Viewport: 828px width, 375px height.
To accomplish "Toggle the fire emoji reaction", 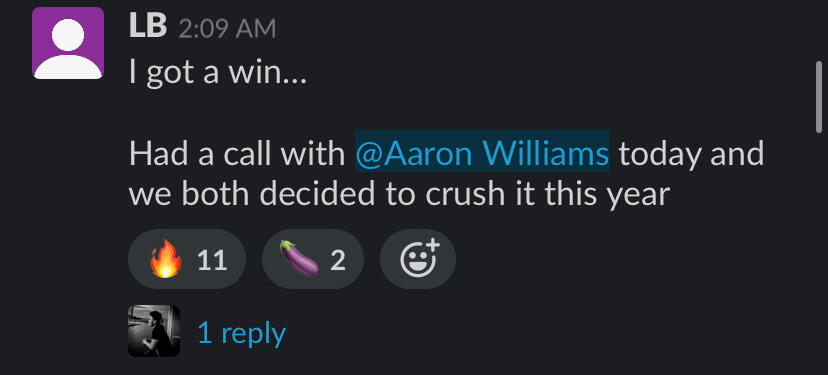I will [187, 259].
